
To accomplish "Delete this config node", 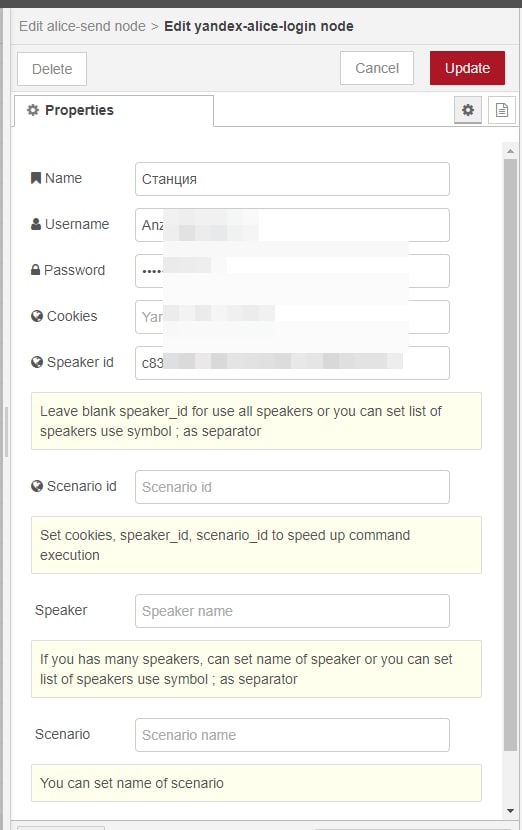I will pyautogui.click(x=52, y=69).
